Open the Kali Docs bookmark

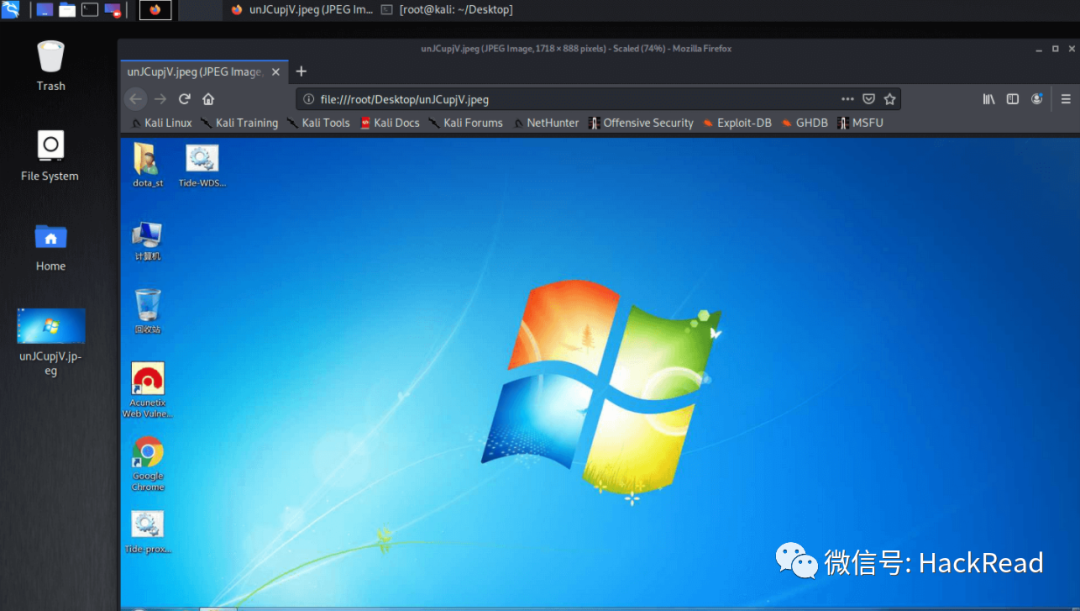point(390,123)
